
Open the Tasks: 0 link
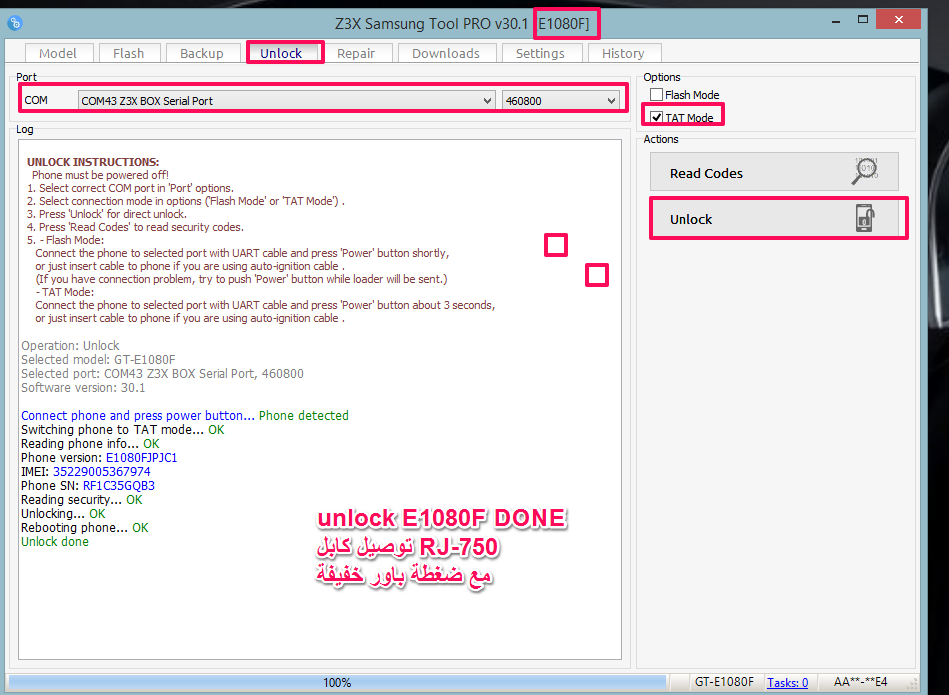click(787, 682)
